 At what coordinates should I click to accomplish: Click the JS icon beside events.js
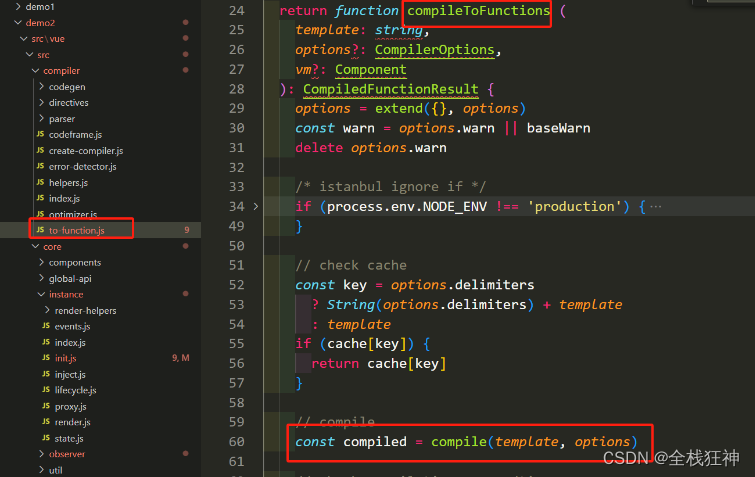(x=46, y=326)
